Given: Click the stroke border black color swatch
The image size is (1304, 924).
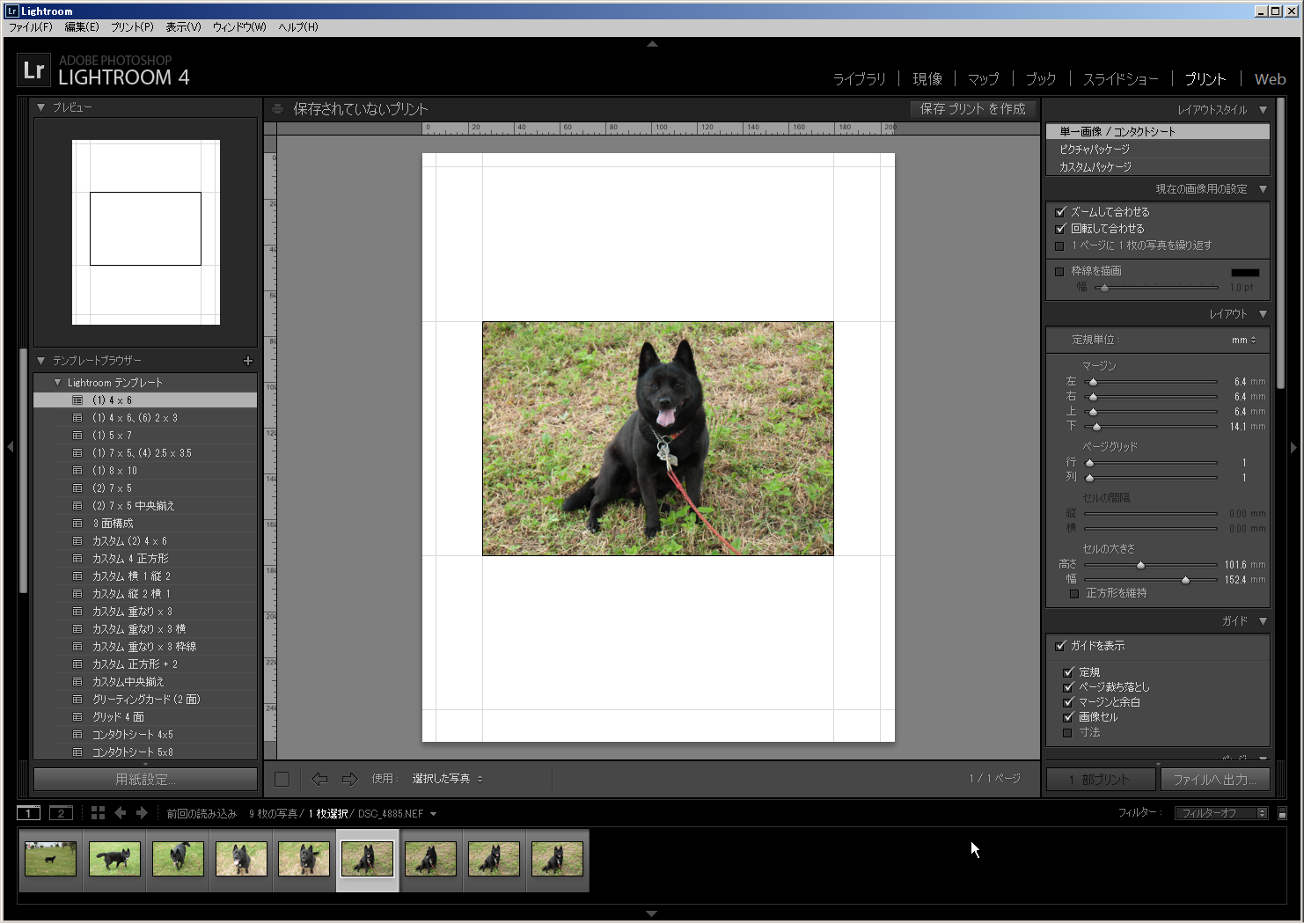Looking at the screenshot, I should pos(1244,272).
